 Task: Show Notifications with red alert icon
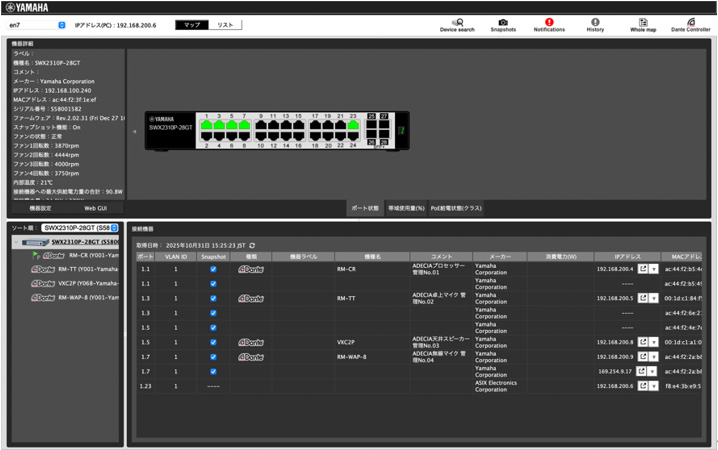[549, 24]
